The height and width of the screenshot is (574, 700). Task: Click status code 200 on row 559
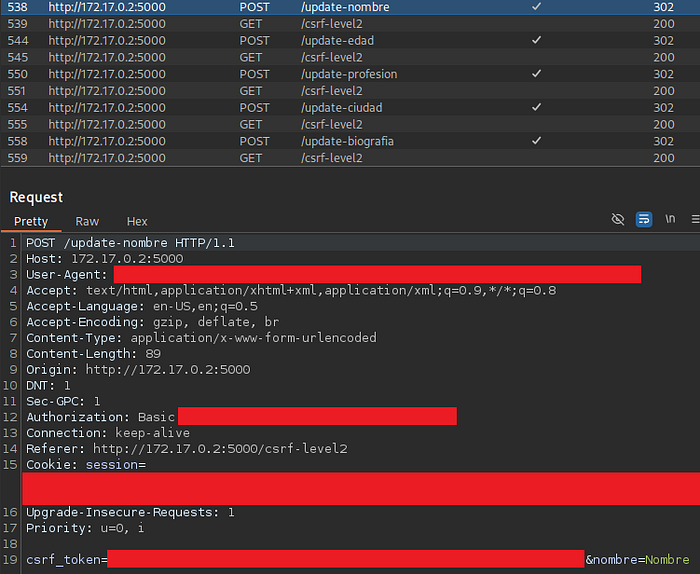click(663, 158)
